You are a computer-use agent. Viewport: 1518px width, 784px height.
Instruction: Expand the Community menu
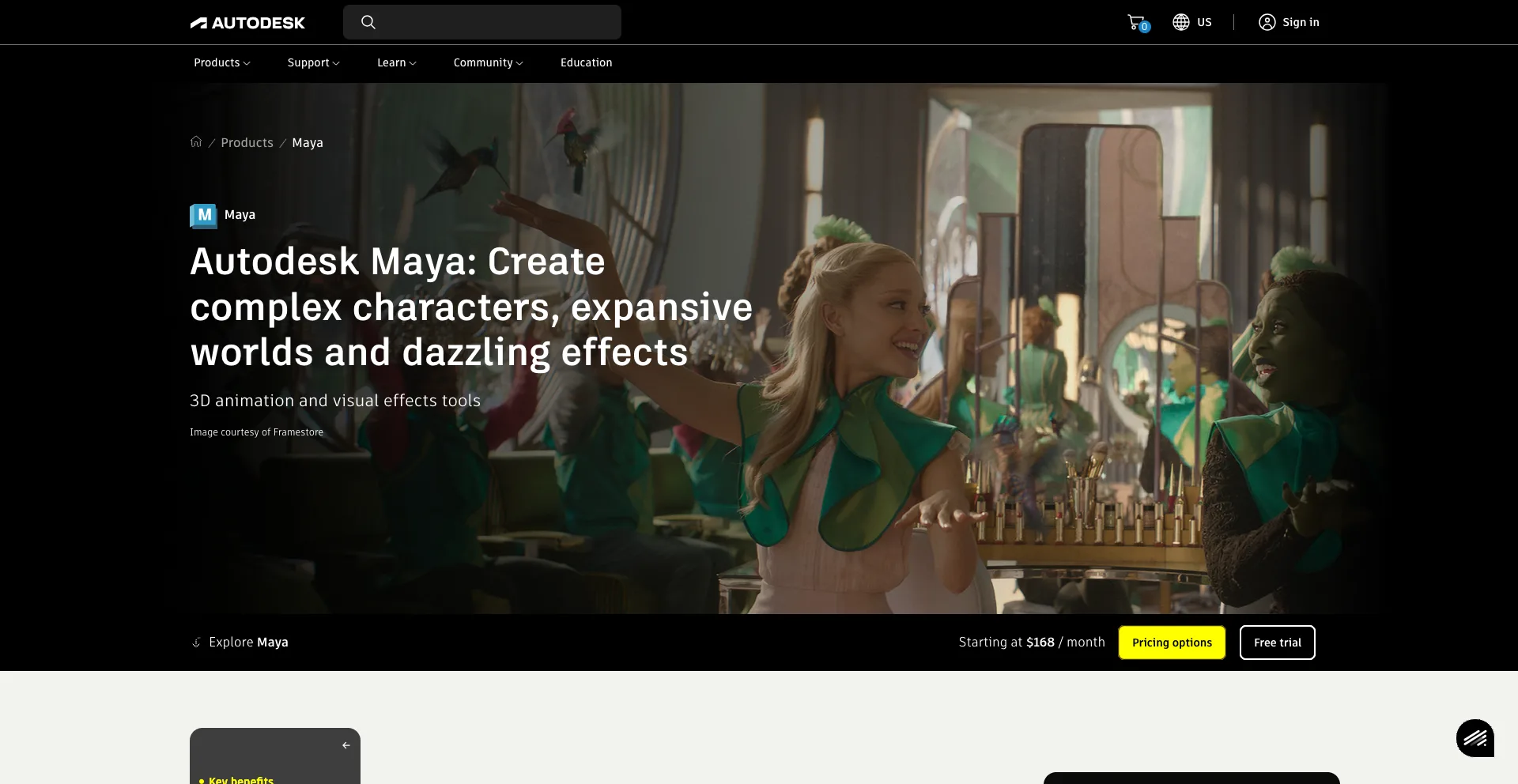488,62
